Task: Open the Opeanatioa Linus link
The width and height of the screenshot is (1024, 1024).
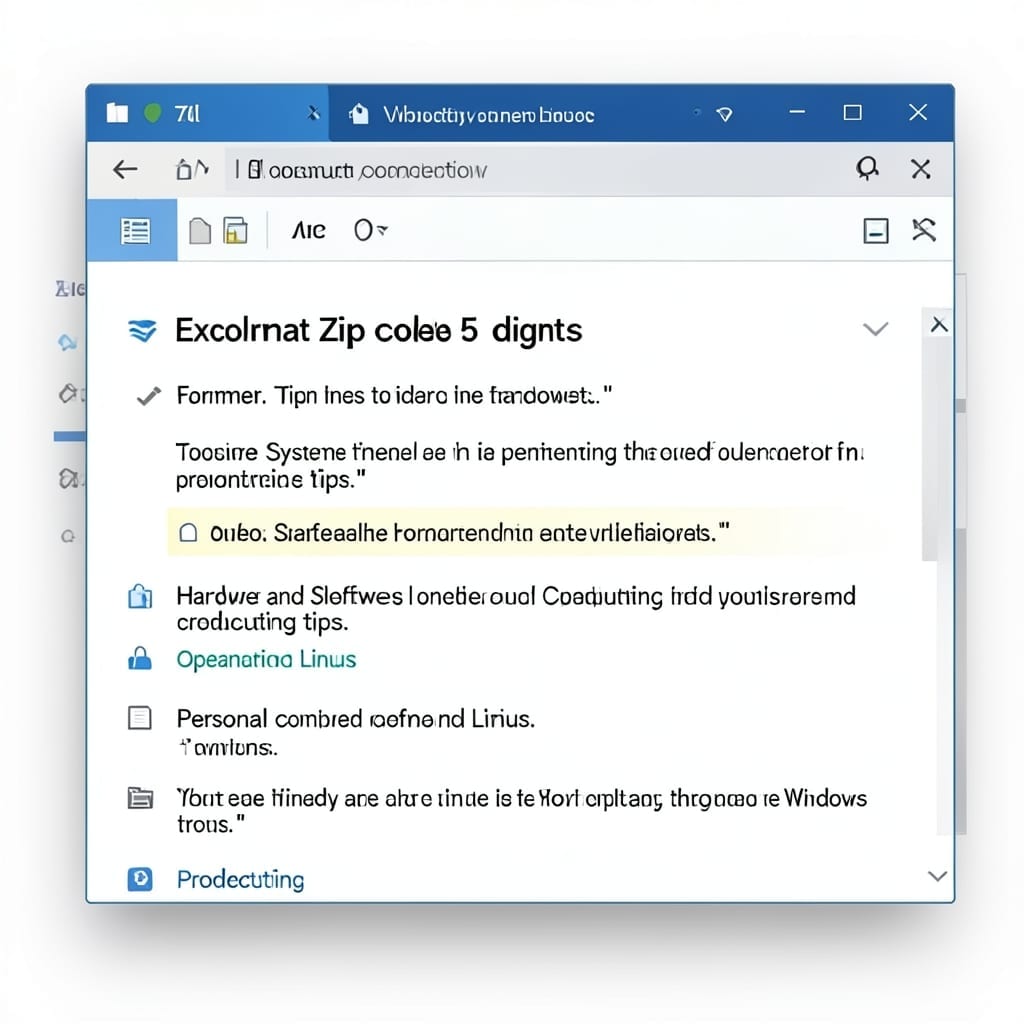Action: (266, 660)
